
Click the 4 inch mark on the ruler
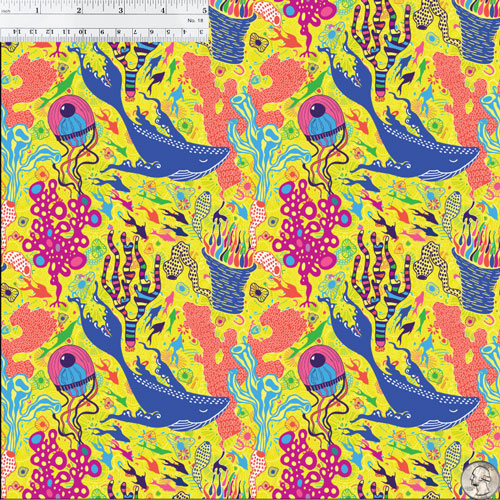(163, 10)
